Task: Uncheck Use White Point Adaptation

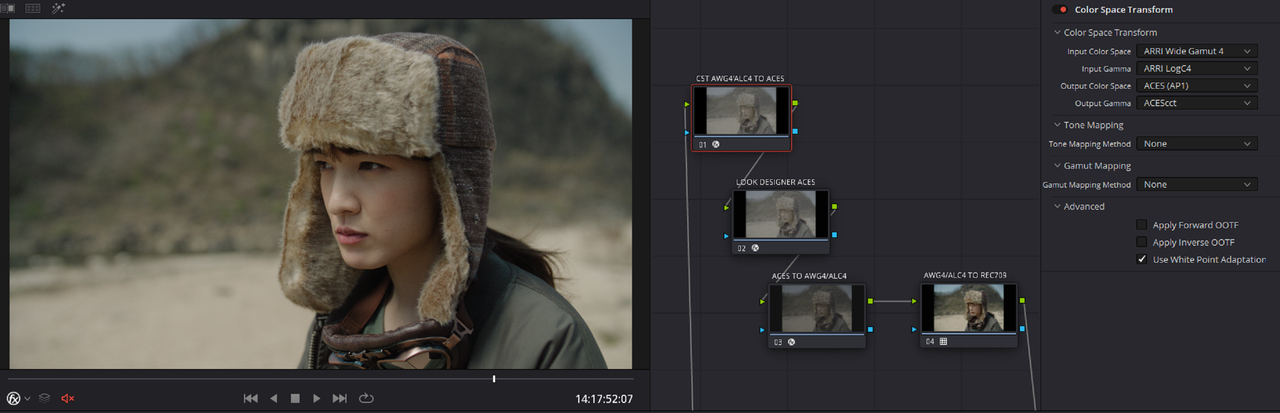Action: pyautogui.click(x=1142, y=259)
